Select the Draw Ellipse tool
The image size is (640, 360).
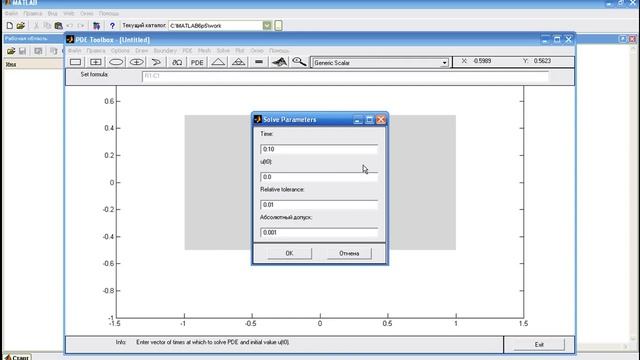point(116,62)
